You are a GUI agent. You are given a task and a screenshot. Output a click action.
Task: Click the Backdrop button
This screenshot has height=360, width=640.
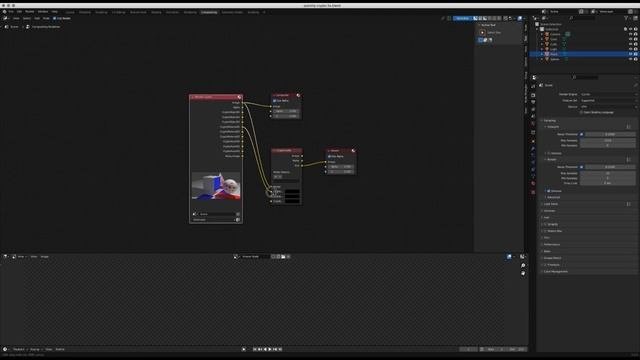(462, 18)
